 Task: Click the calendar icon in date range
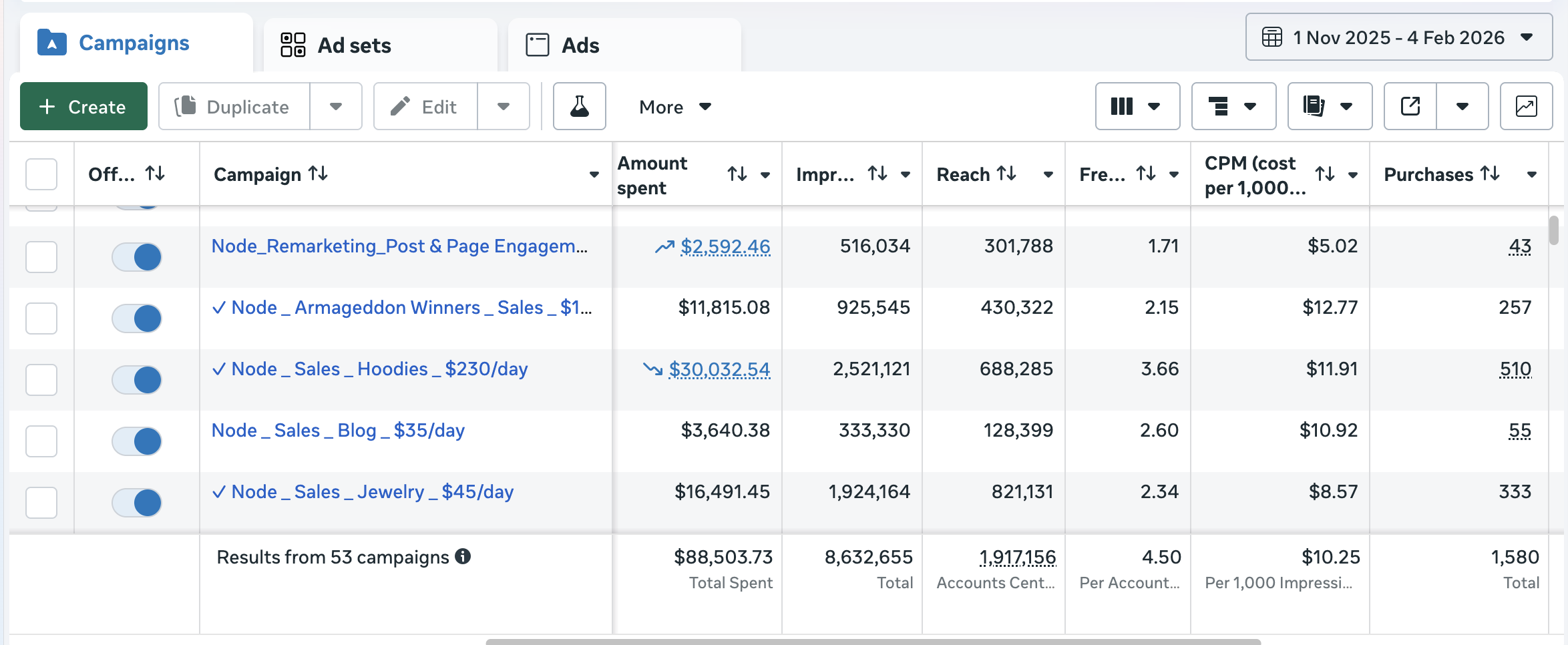(1271, 37)
